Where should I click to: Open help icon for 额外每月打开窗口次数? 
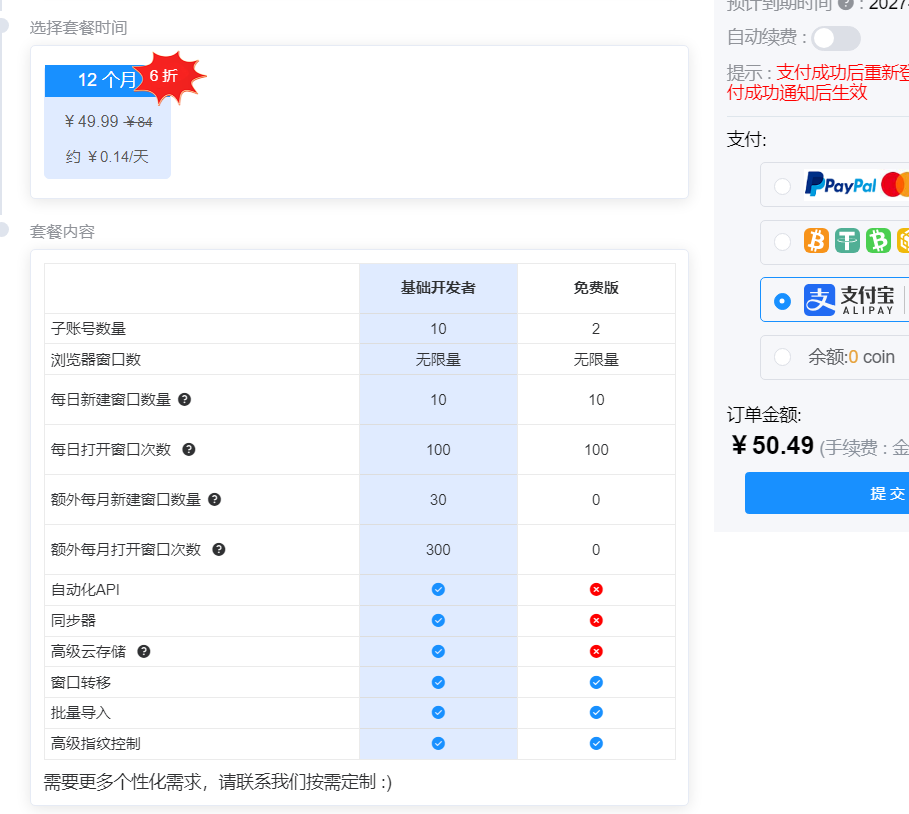coord(219,550)
